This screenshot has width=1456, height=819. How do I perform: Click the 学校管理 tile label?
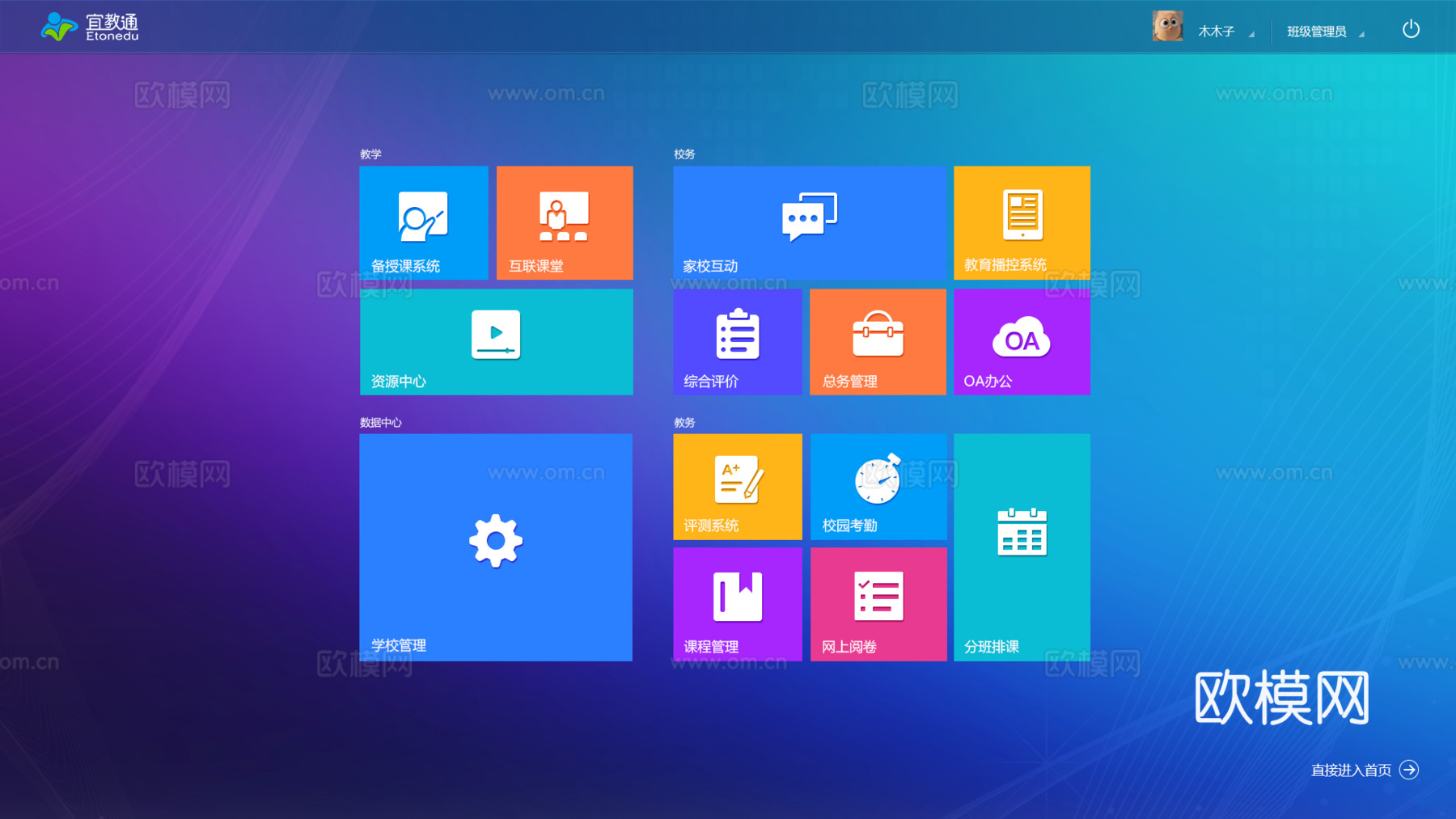coord(399,645)
